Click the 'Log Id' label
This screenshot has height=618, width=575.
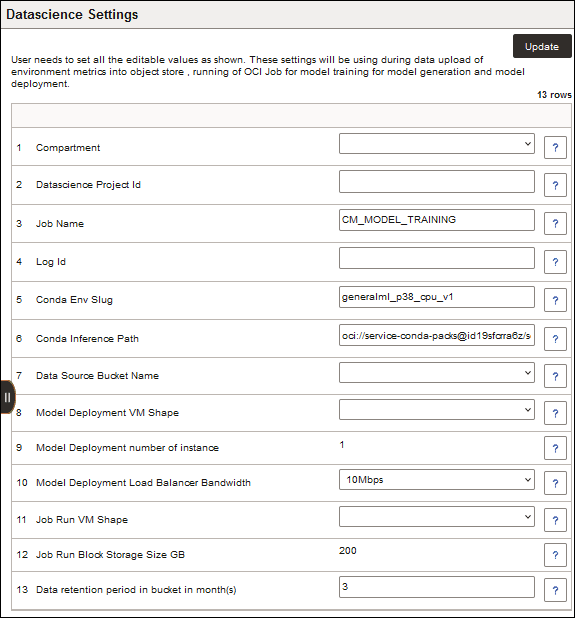tap(51, 262)
